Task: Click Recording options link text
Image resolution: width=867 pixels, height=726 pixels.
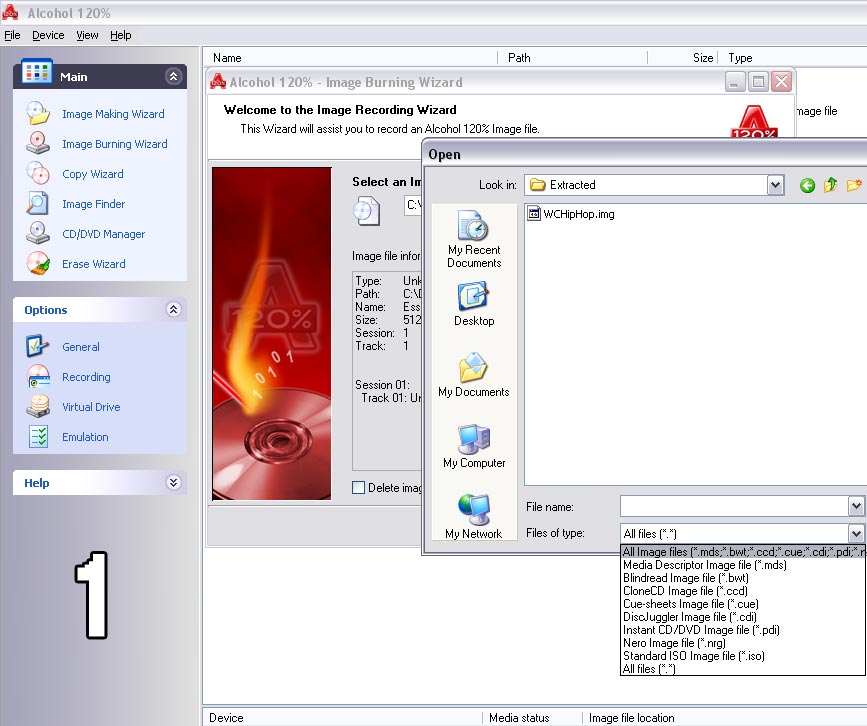Action: tap(86, 377)
